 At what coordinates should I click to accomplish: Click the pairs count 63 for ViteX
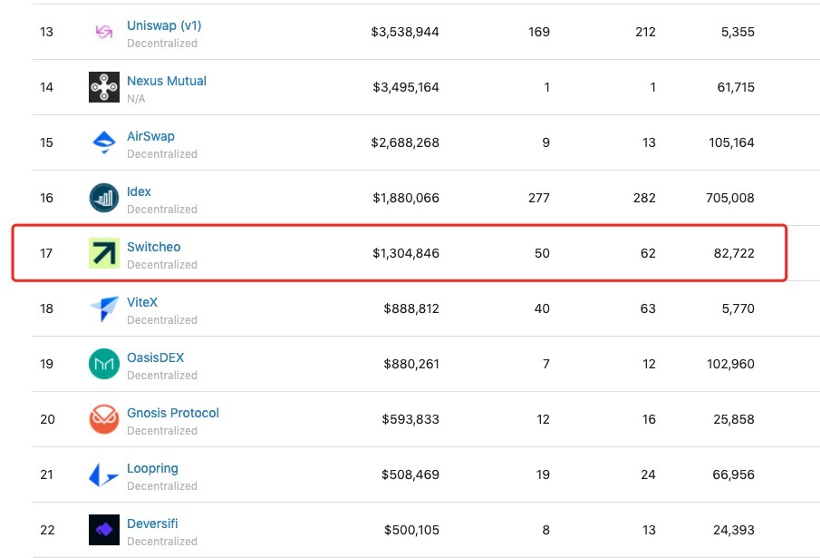648,309
